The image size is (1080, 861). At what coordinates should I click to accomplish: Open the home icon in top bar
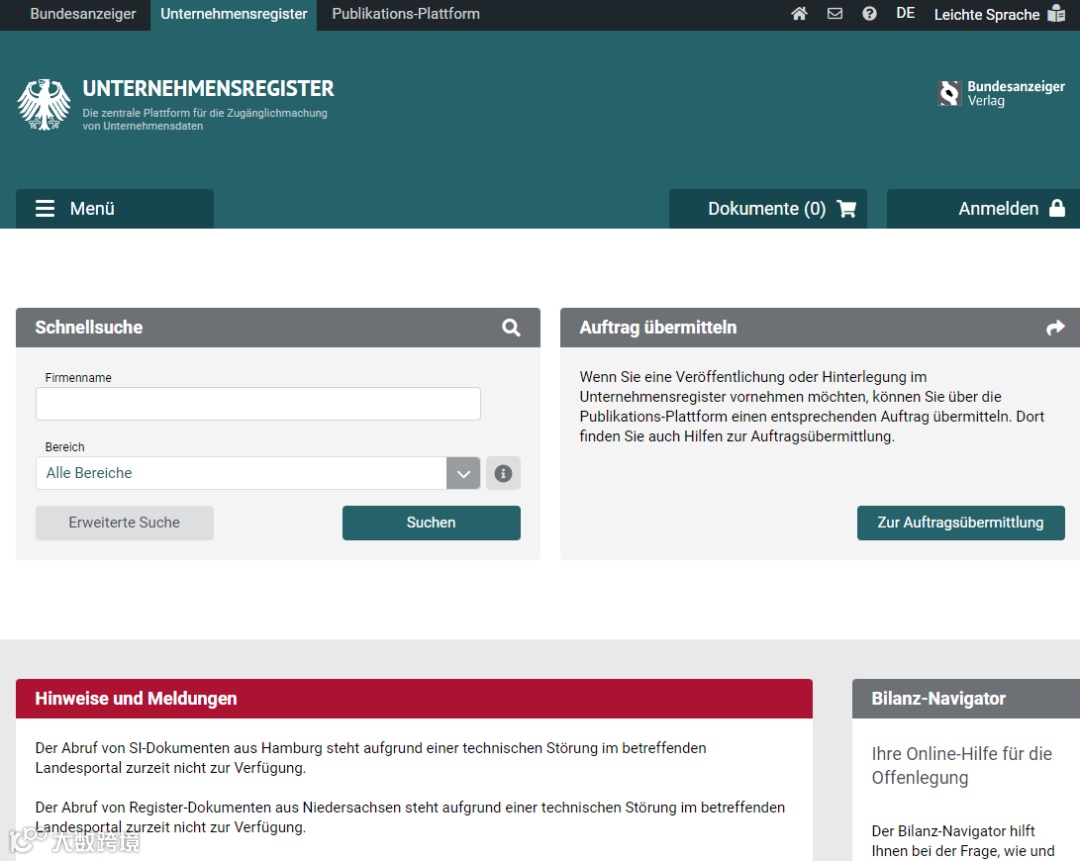799,14
